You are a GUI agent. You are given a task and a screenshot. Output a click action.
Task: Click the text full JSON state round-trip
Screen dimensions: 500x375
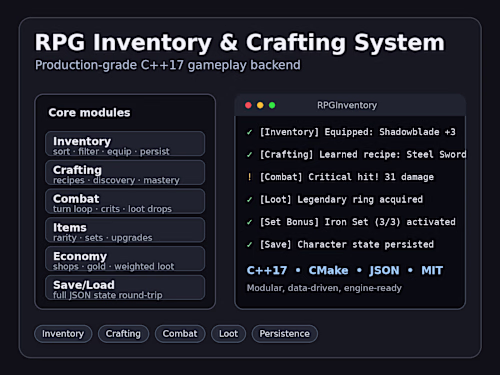(108, 295)
